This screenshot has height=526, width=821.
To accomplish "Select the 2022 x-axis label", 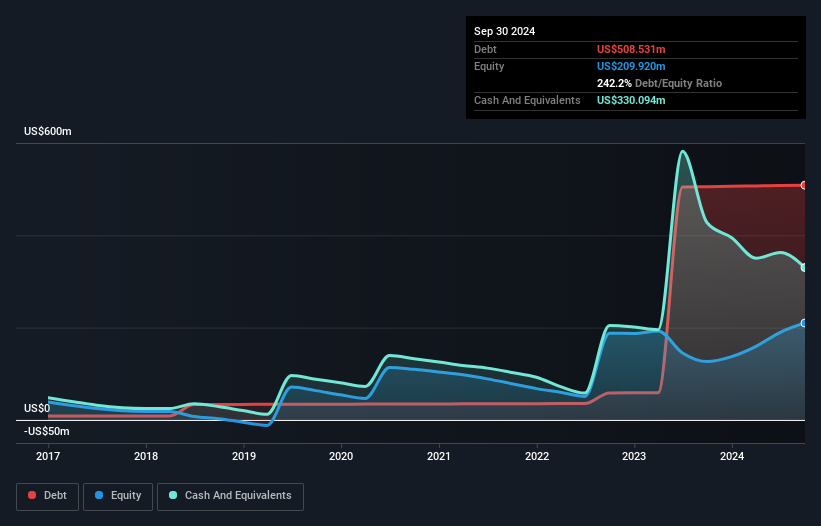I will [x=537, y=456].
